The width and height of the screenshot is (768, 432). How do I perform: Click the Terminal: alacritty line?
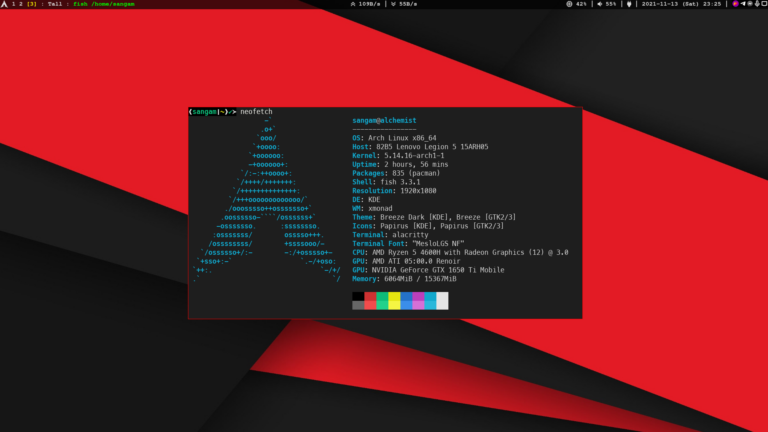tap(390, 235)
